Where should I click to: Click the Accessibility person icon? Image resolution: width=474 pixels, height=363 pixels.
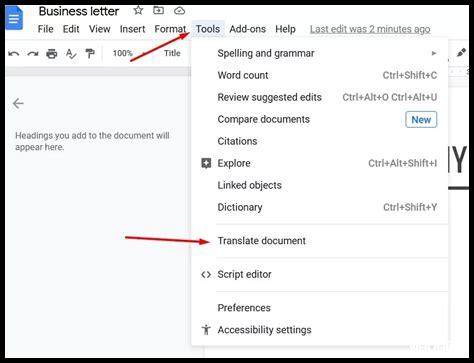click(x=206, y=330)
